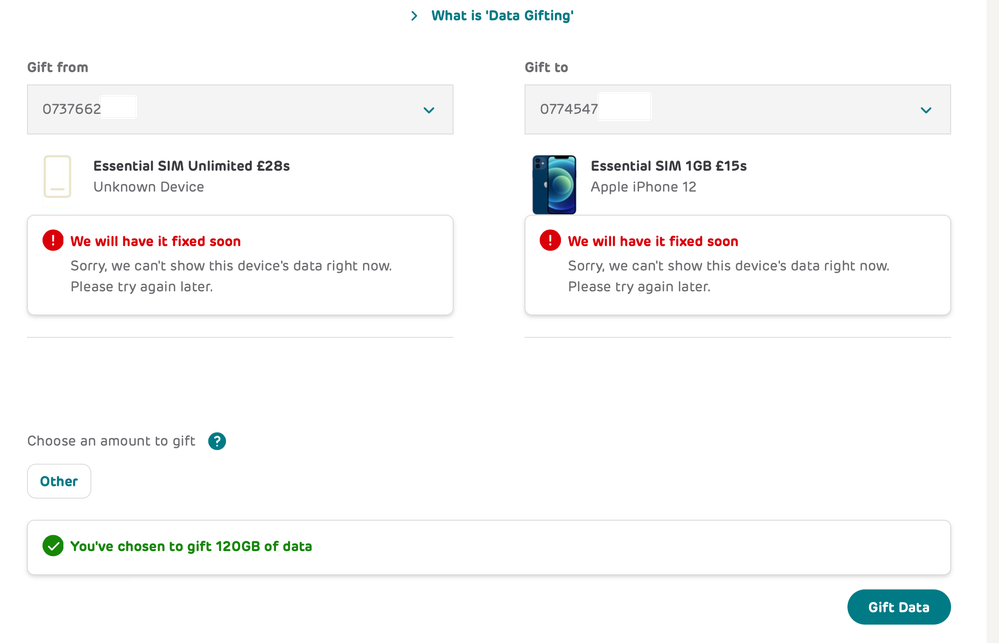Click 'Essential SIM 1GB £15s' plan name
This screenshot has width=999, height=643.
pyautogui.click(x=668, y=166)
